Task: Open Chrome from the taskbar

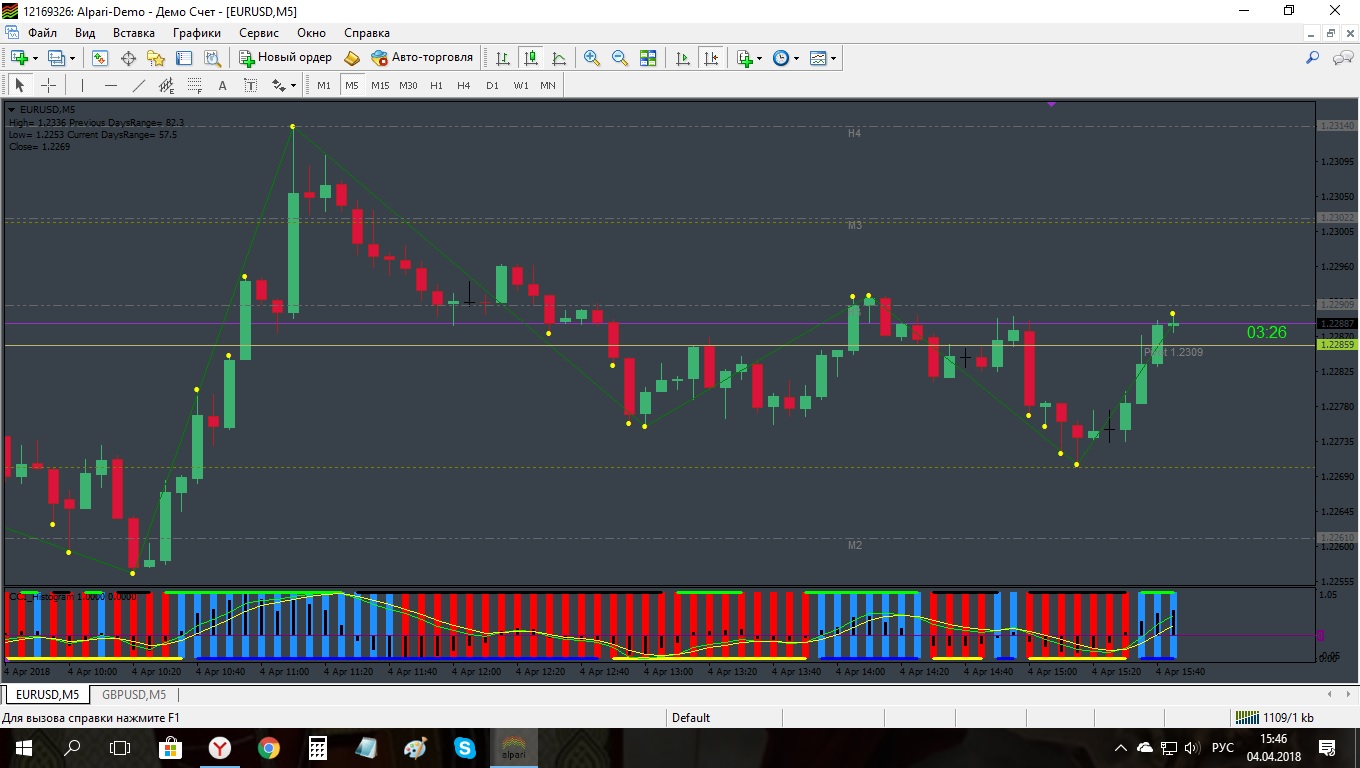Action: [x=268, y=747]
